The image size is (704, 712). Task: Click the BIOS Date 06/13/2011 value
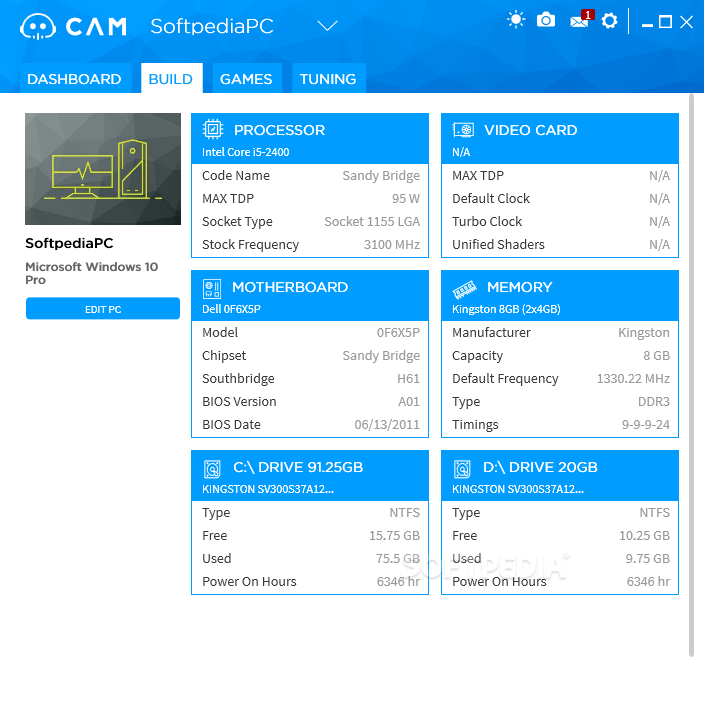click(387, 425)
